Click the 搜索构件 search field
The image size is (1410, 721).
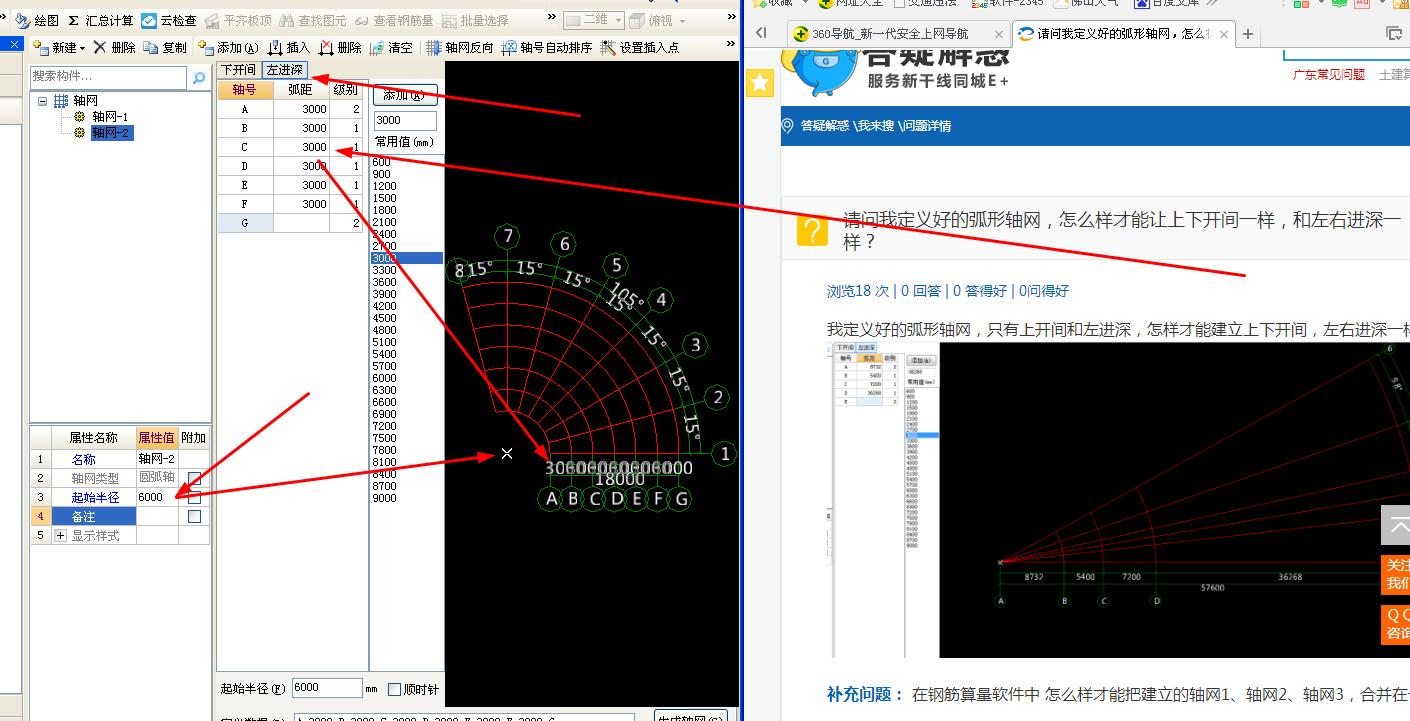click(x=108, y=77)
